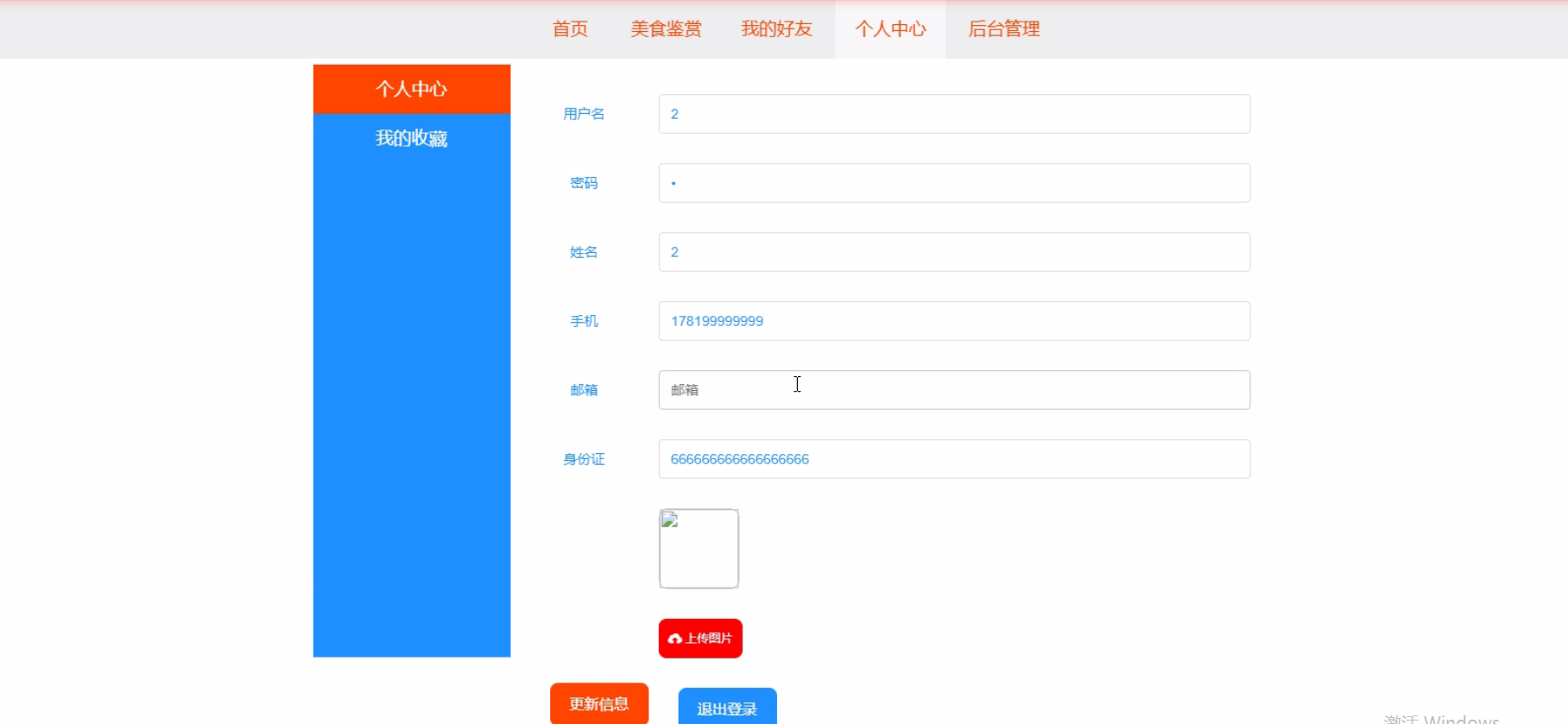Open 我的好友 page
Screen dimensions: 1568x724
point(776,29)
